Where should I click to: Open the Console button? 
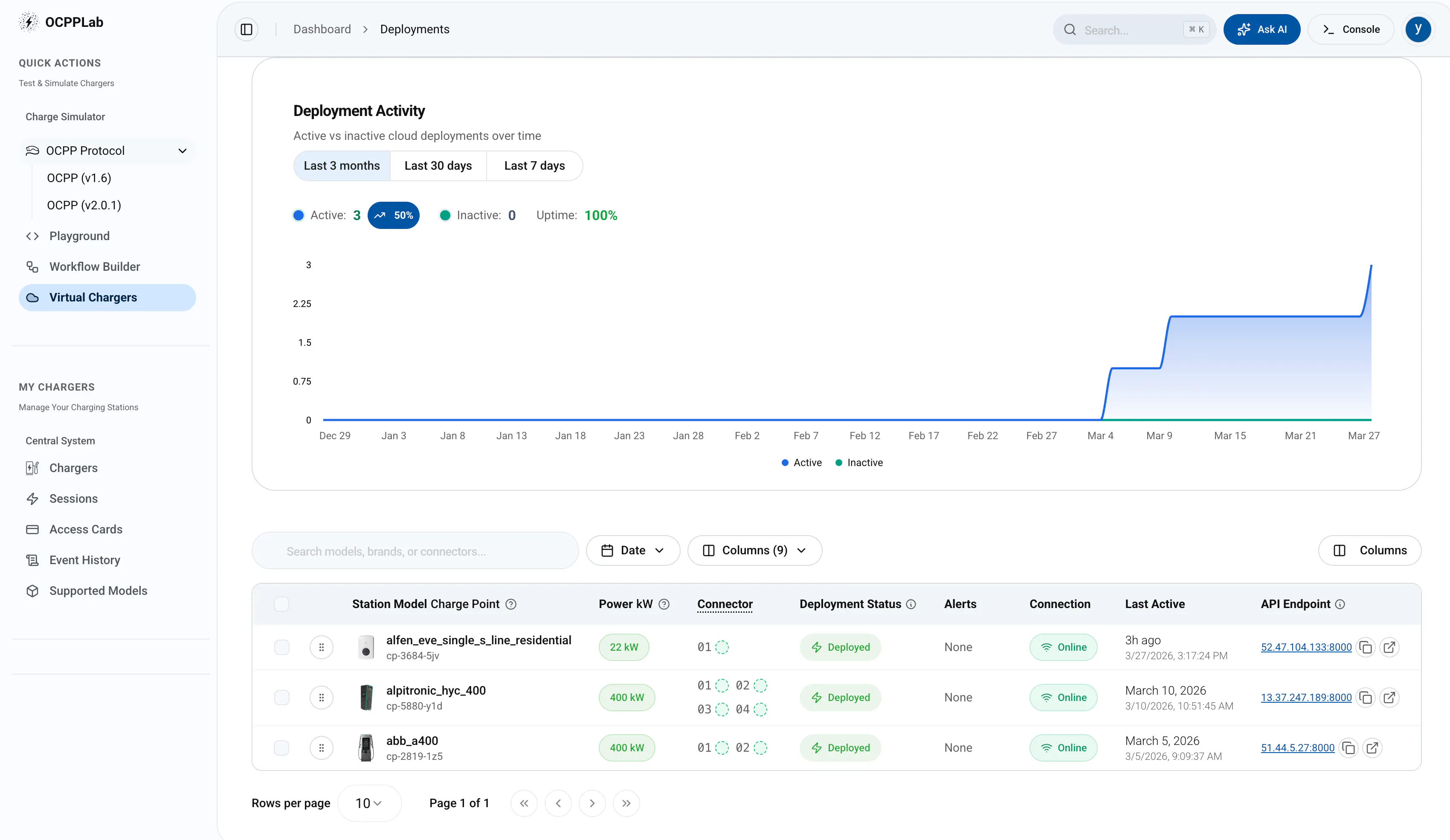point(1351,29)
